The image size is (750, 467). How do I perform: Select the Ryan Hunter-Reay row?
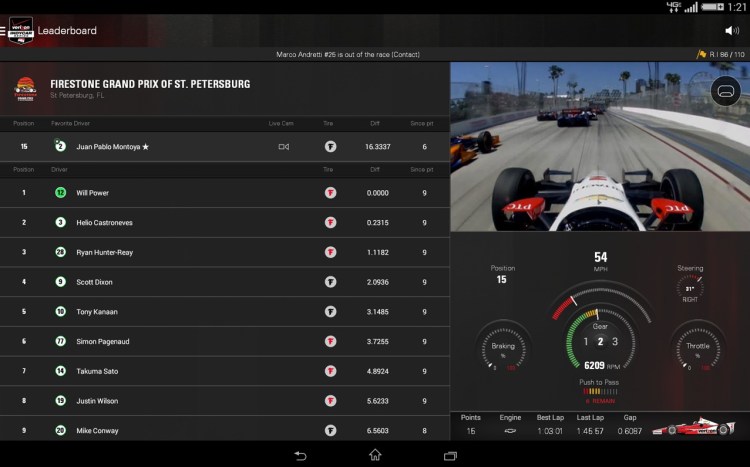click(225, 252)
